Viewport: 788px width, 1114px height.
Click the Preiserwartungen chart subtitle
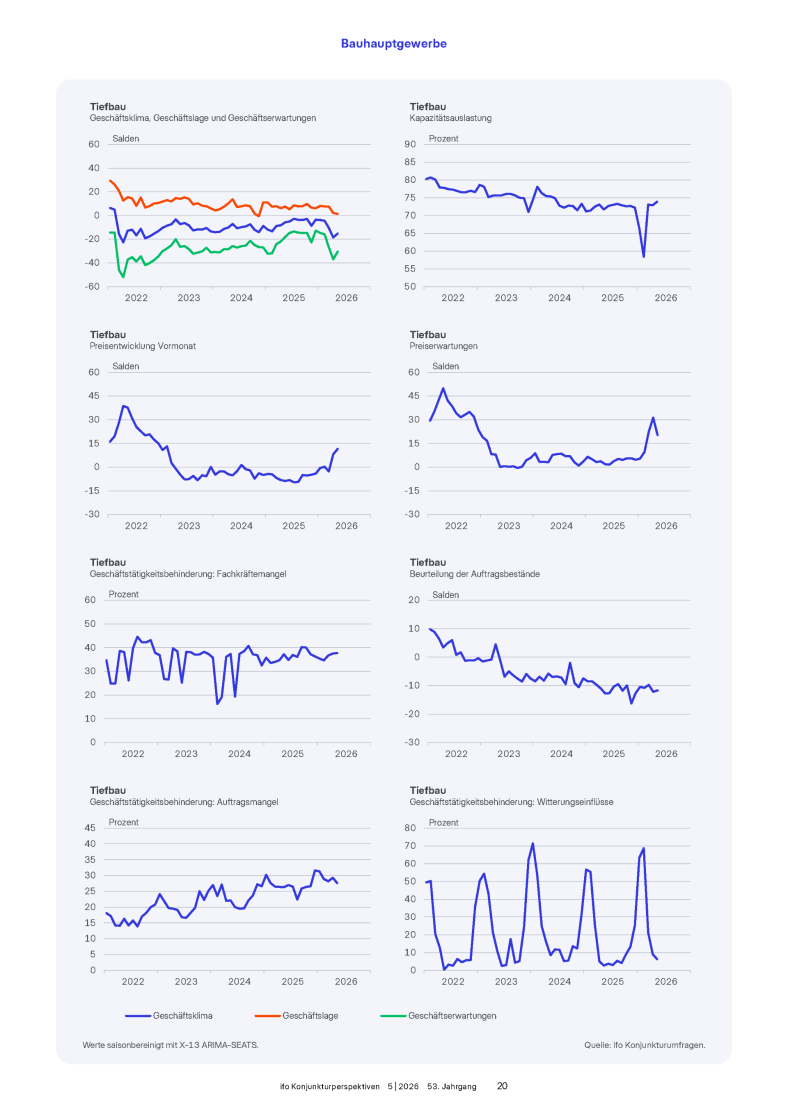(443, 346)
